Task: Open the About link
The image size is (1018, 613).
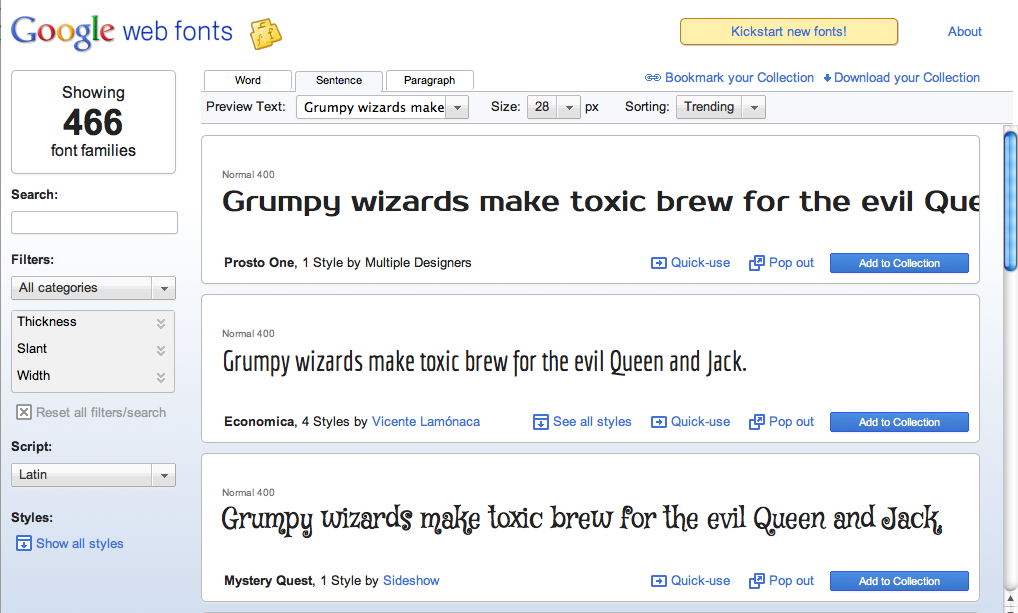Action: pos(965,32)
